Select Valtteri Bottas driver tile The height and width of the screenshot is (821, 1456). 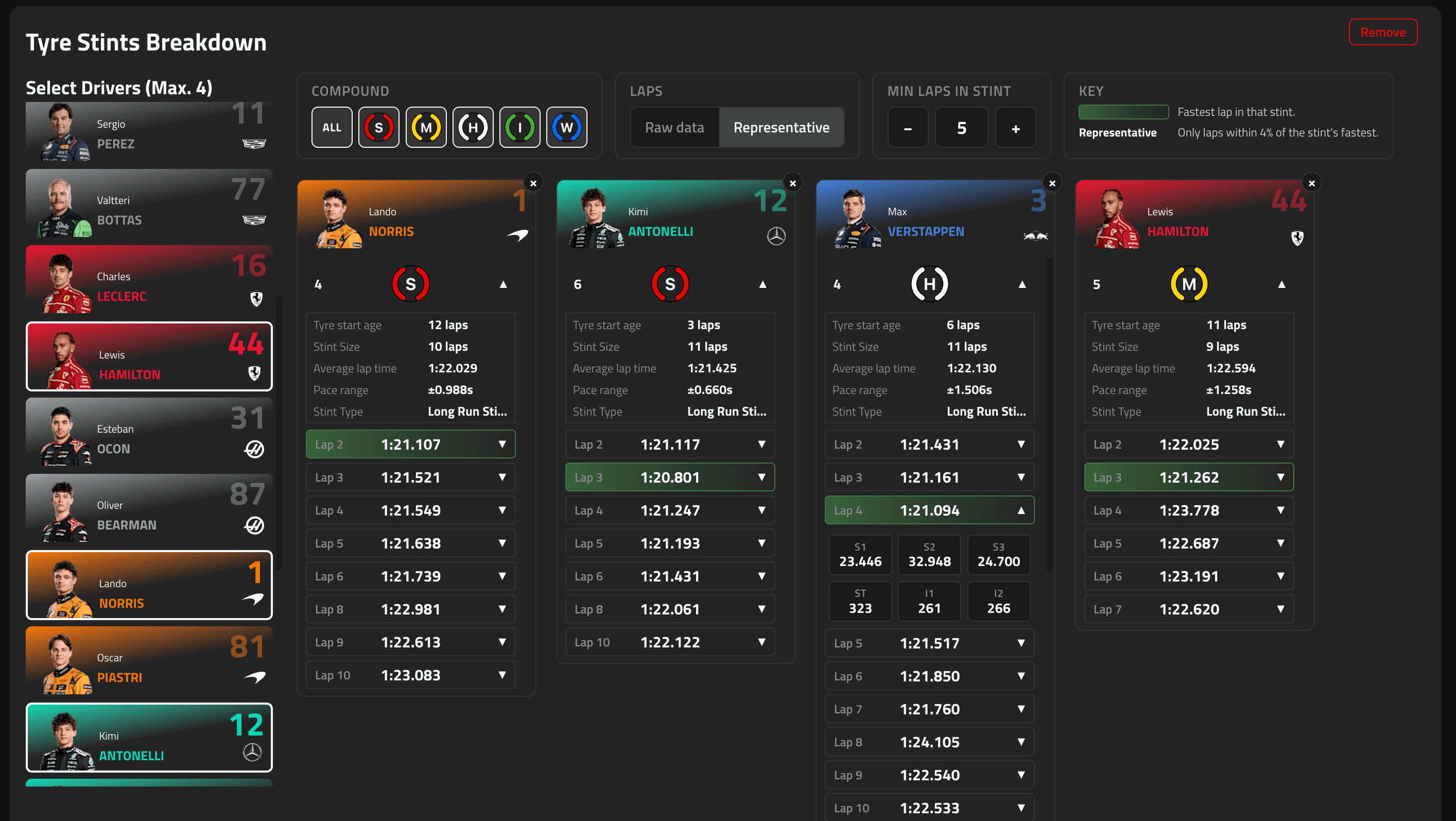point(149,203)
